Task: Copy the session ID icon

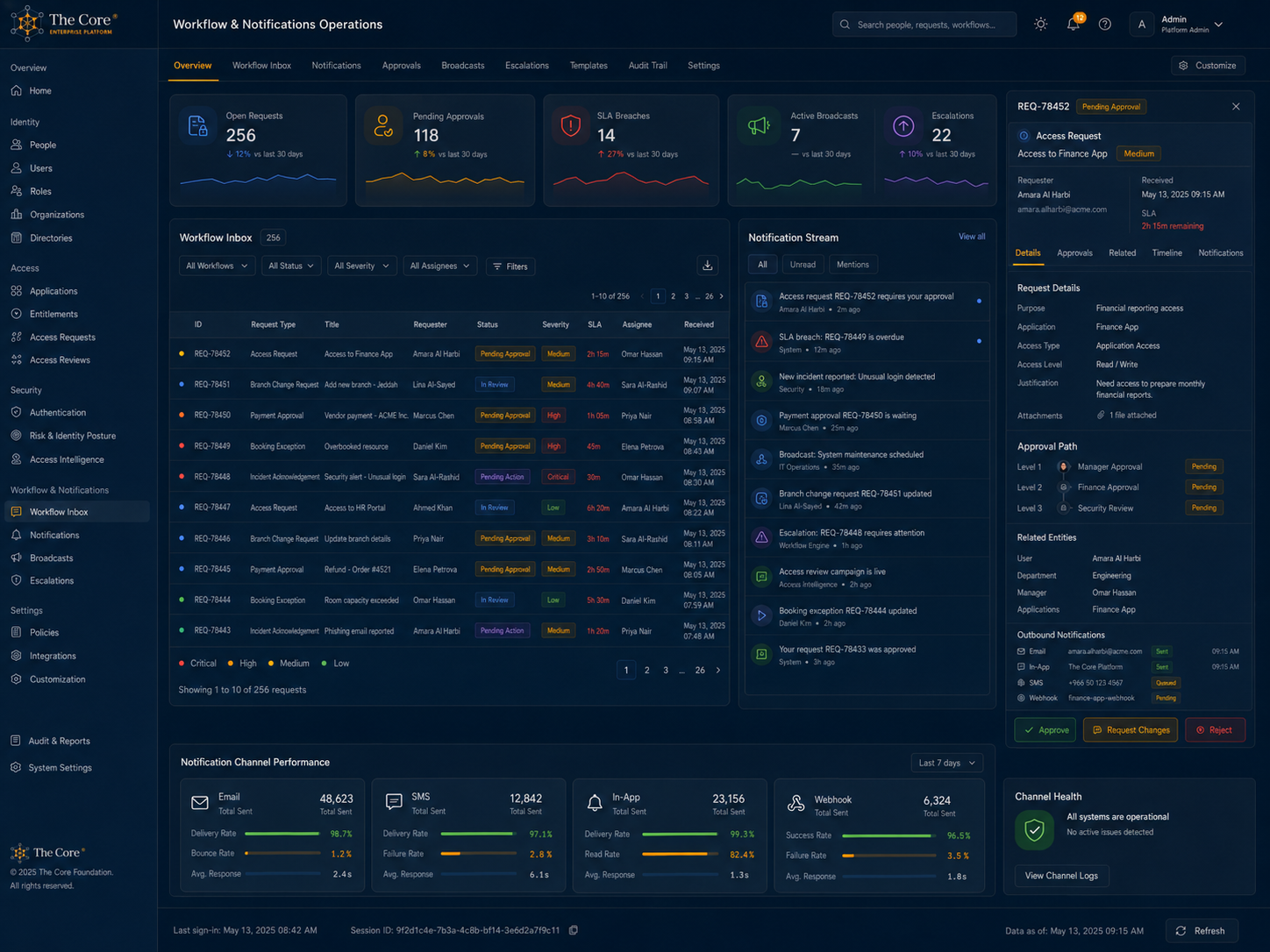Action: (x=574, y=930)
